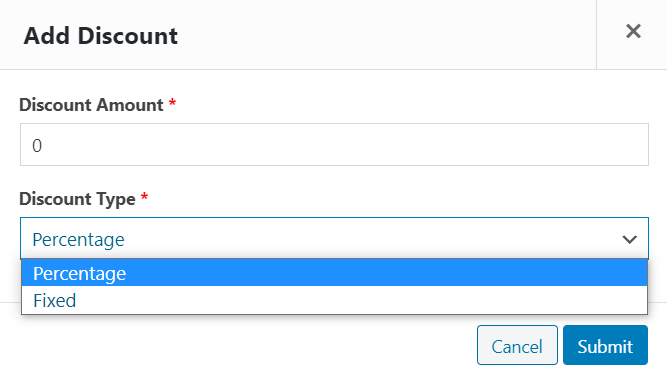The image size is (667, 384).
Task: Click the red asterisk beside Discount Type
Action: point(144,196)
